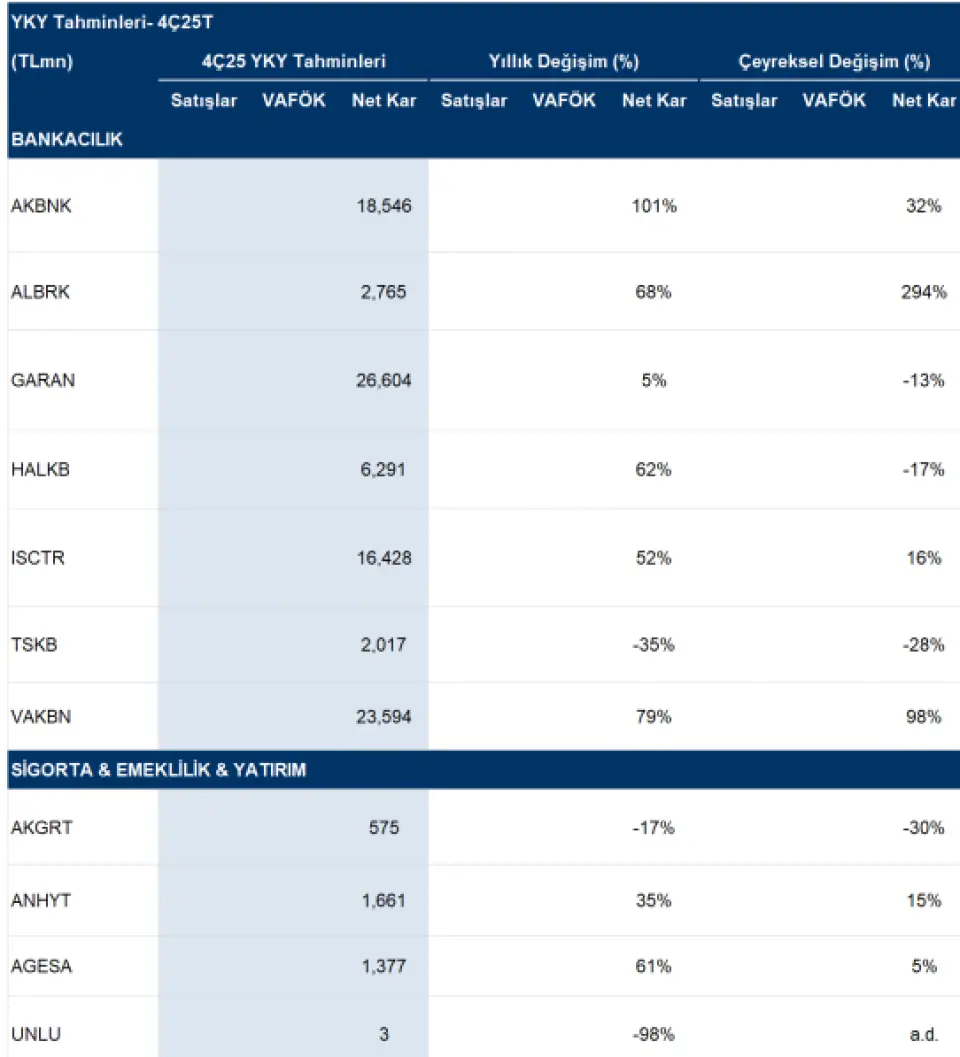Viewport: 960px width, 1057px height.
Task: Click the Yıllık Değişim (%) column header
Action: tap(564, 62)
